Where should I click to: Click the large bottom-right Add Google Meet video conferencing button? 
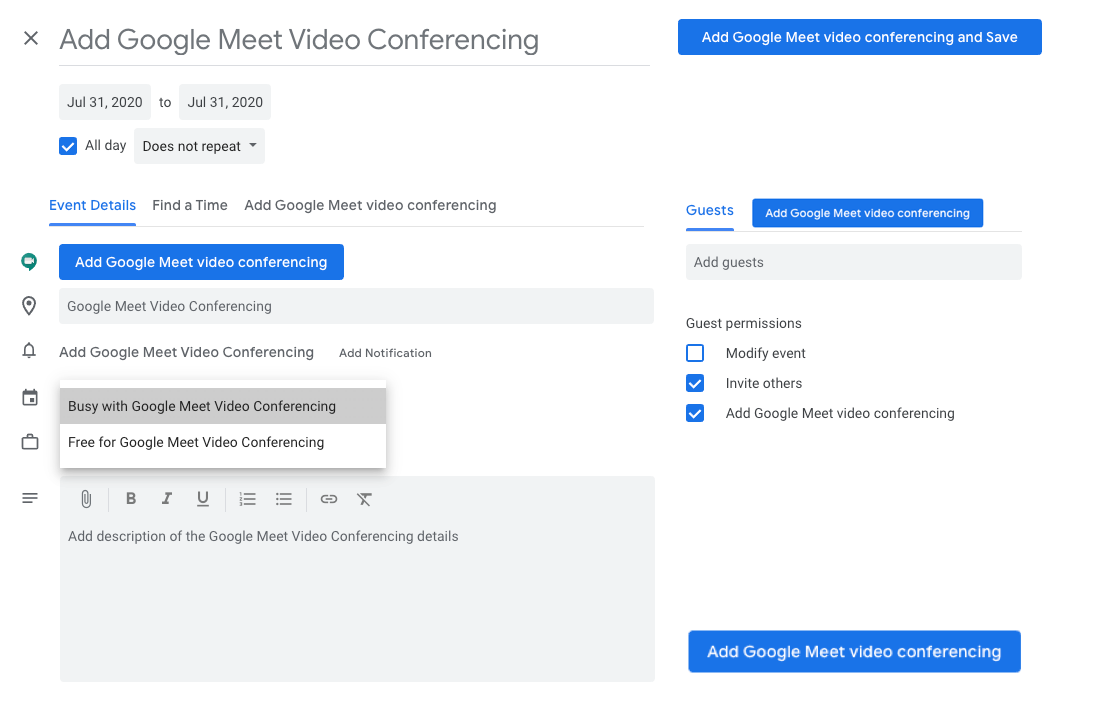(854, 652)
